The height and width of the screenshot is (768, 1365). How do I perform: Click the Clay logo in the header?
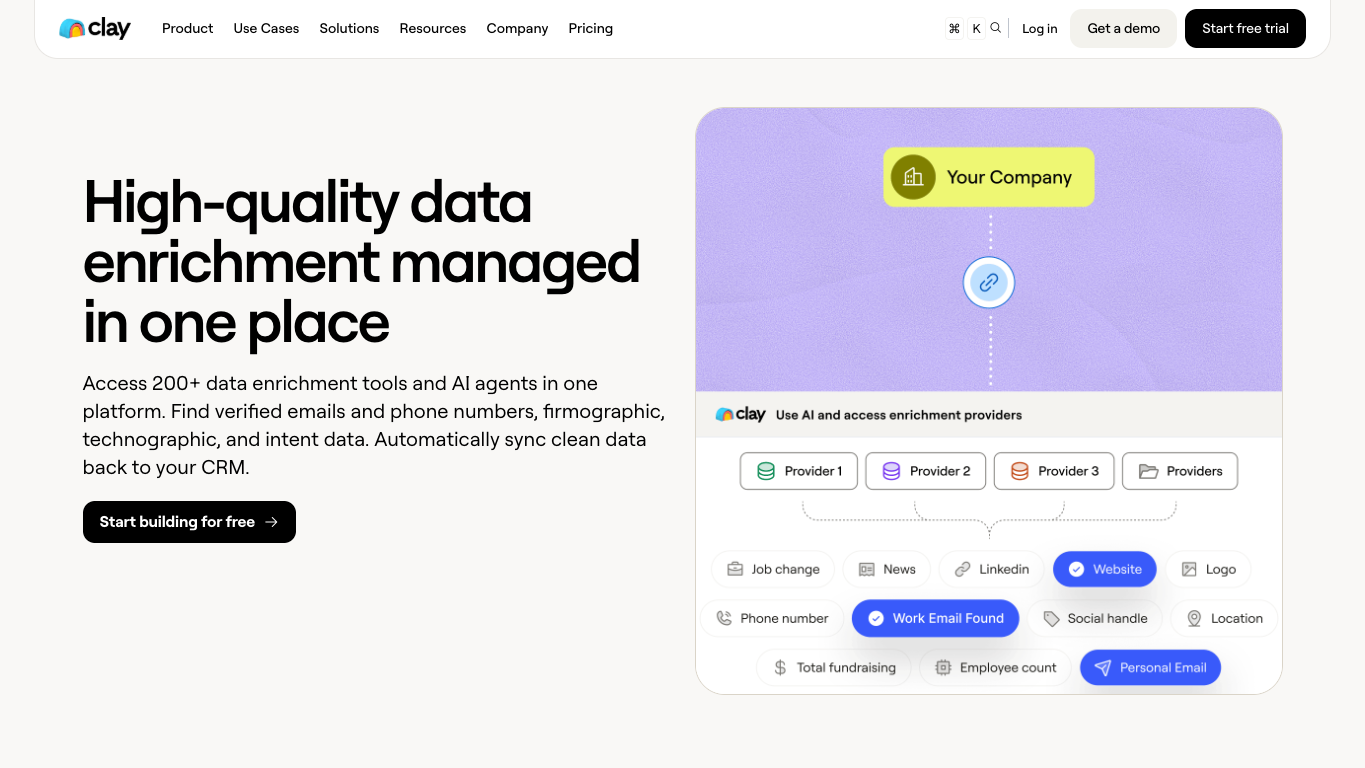point(95,28)
